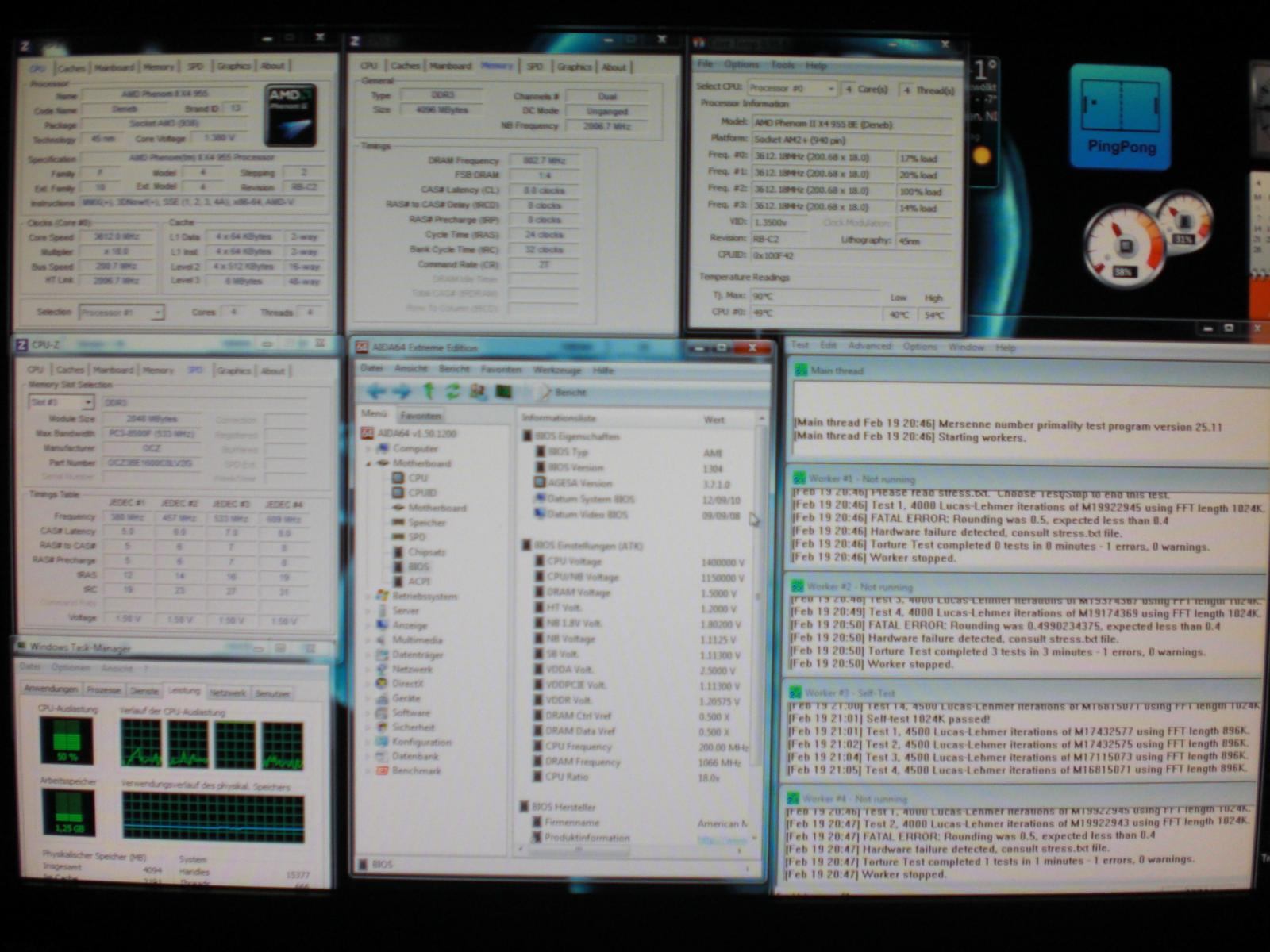Click the AMD Phenom logo in CPU-Z
Screen dimensions: 1270x952
291,115
